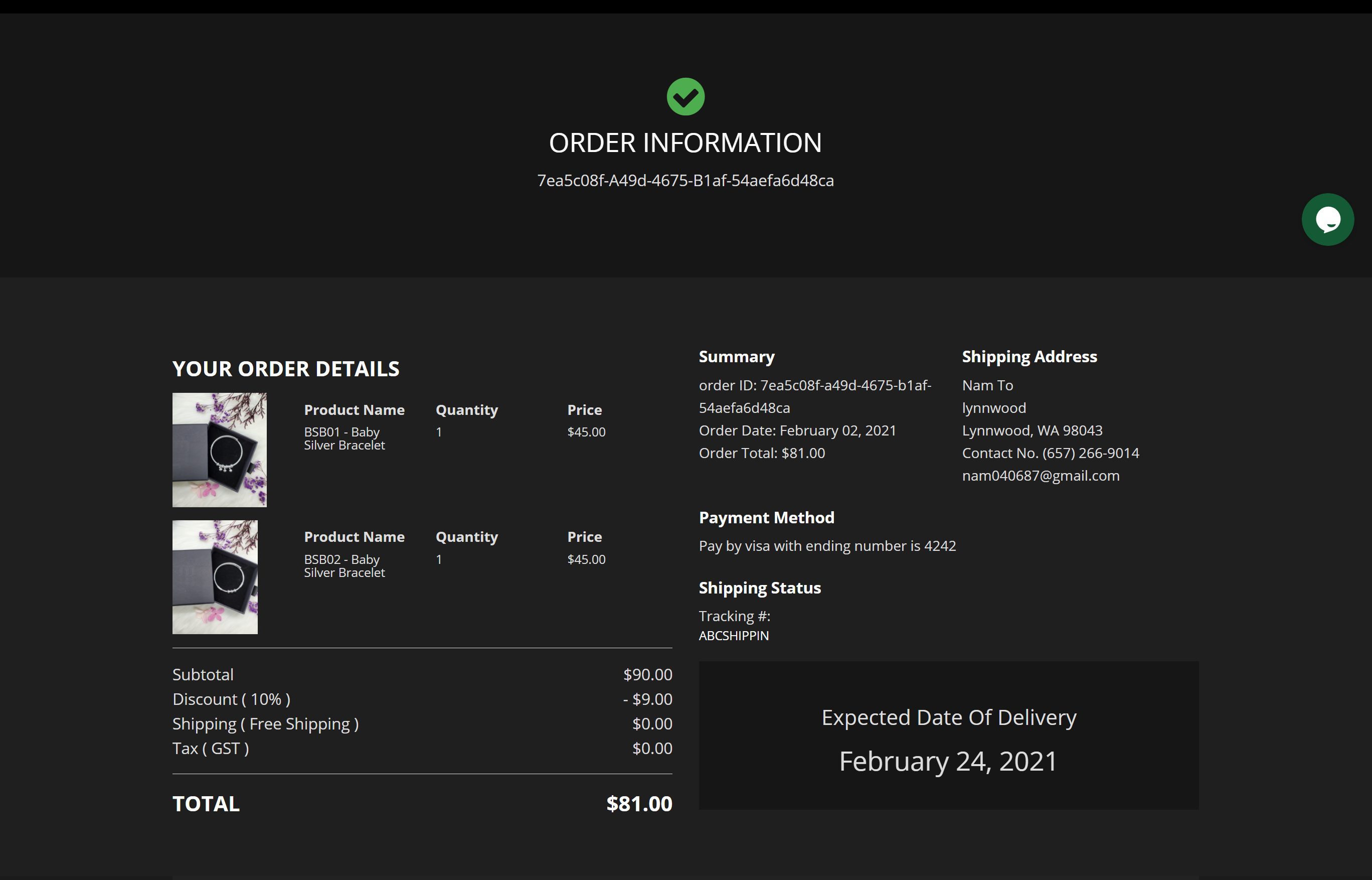Image resolution: width=1372 pixels, height=880 pixels.
Task: Click the $81.00 total amount
Action: (638, 803)
